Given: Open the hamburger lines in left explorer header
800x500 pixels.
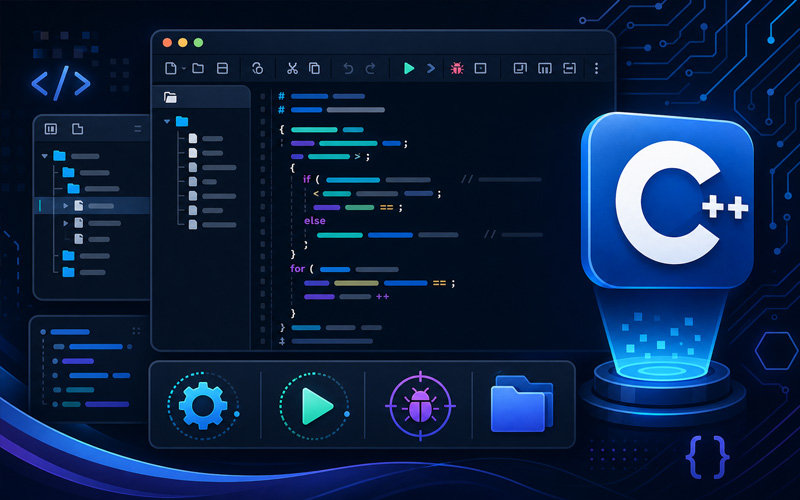Looking at the screenshot, I should 138,129.
